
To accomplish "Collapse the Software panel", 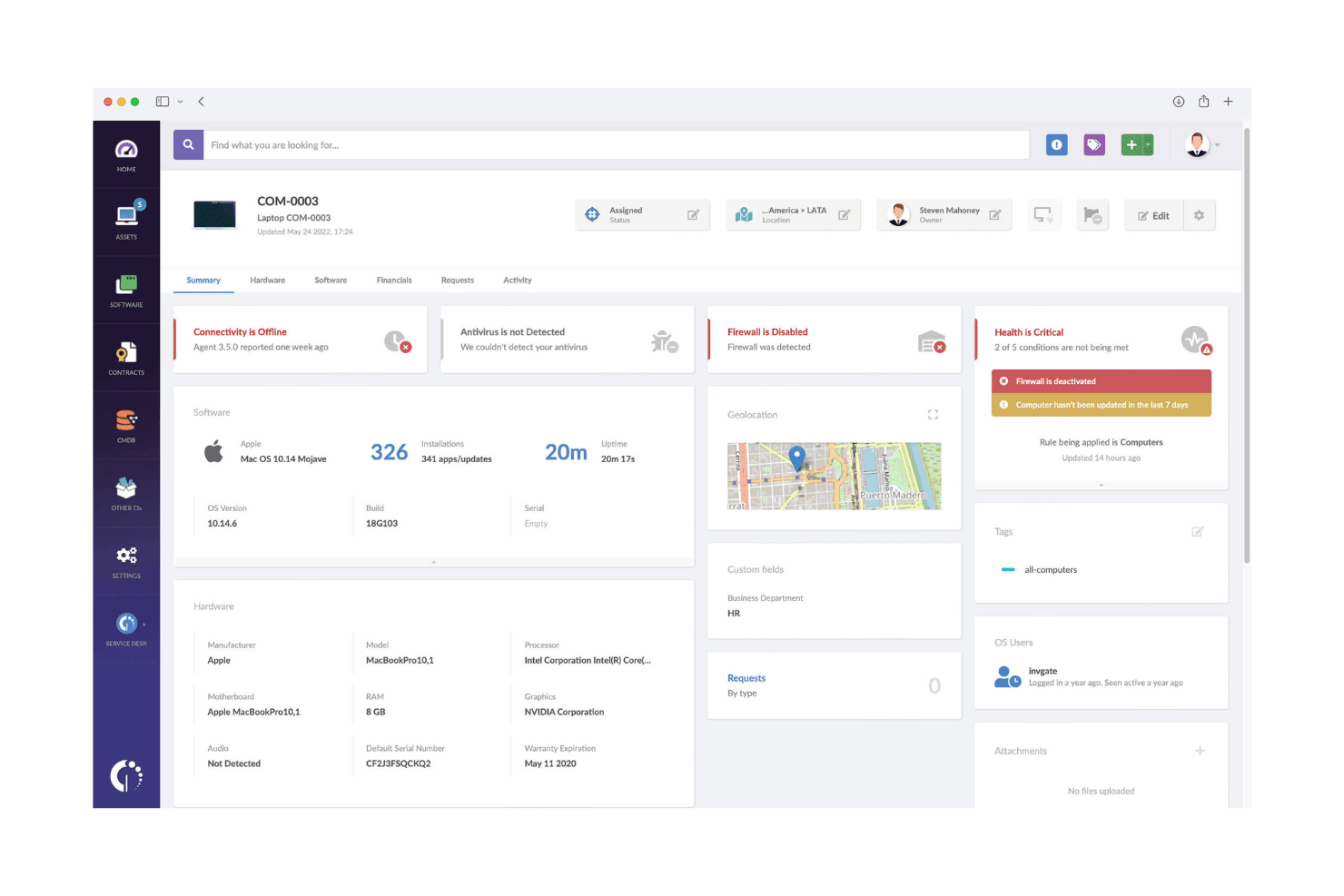I will point(434,562).
